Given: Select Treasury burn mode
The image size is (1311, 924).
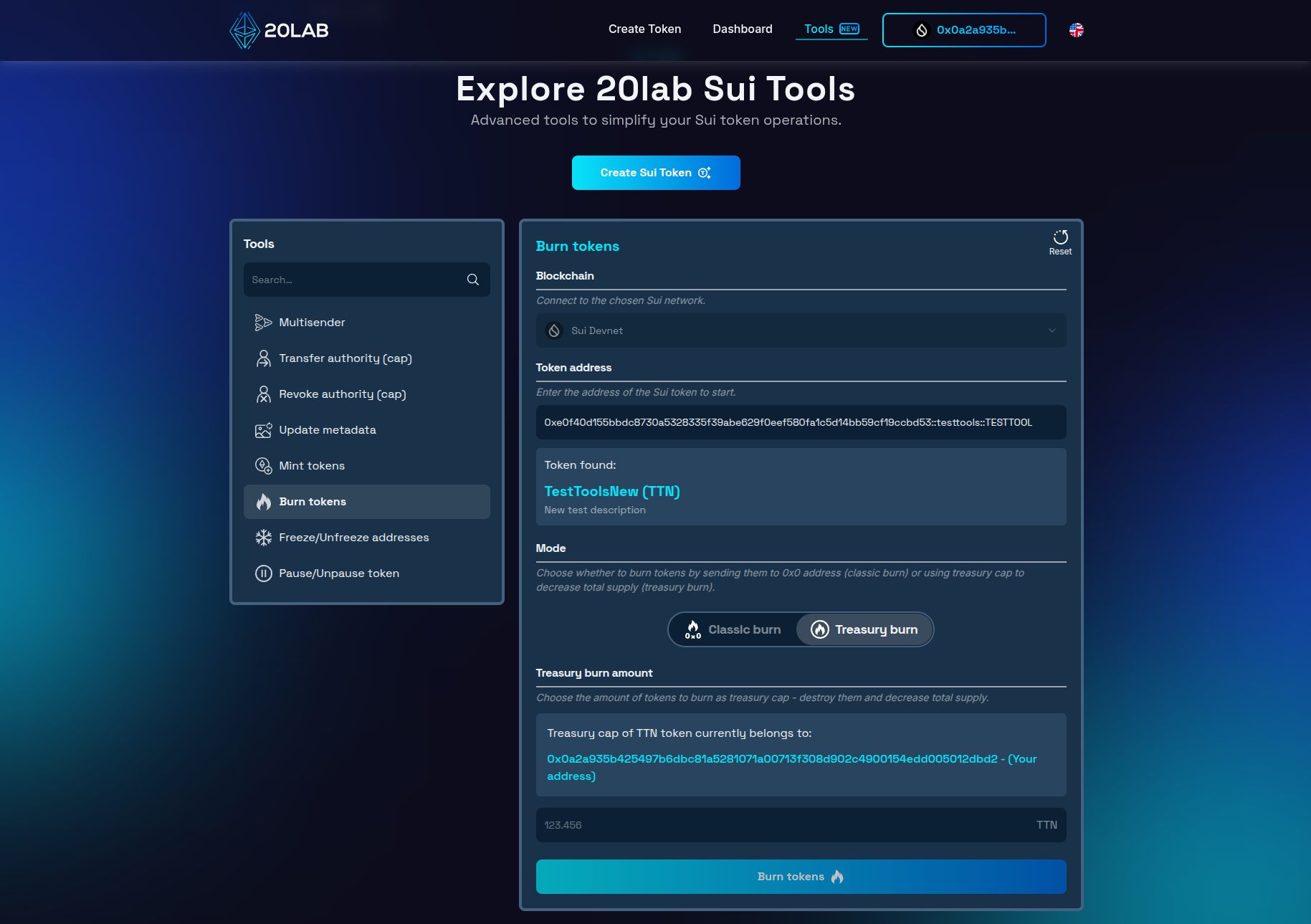Looking at the screenshot, I should pyautogui.click(x=864, y=629).
